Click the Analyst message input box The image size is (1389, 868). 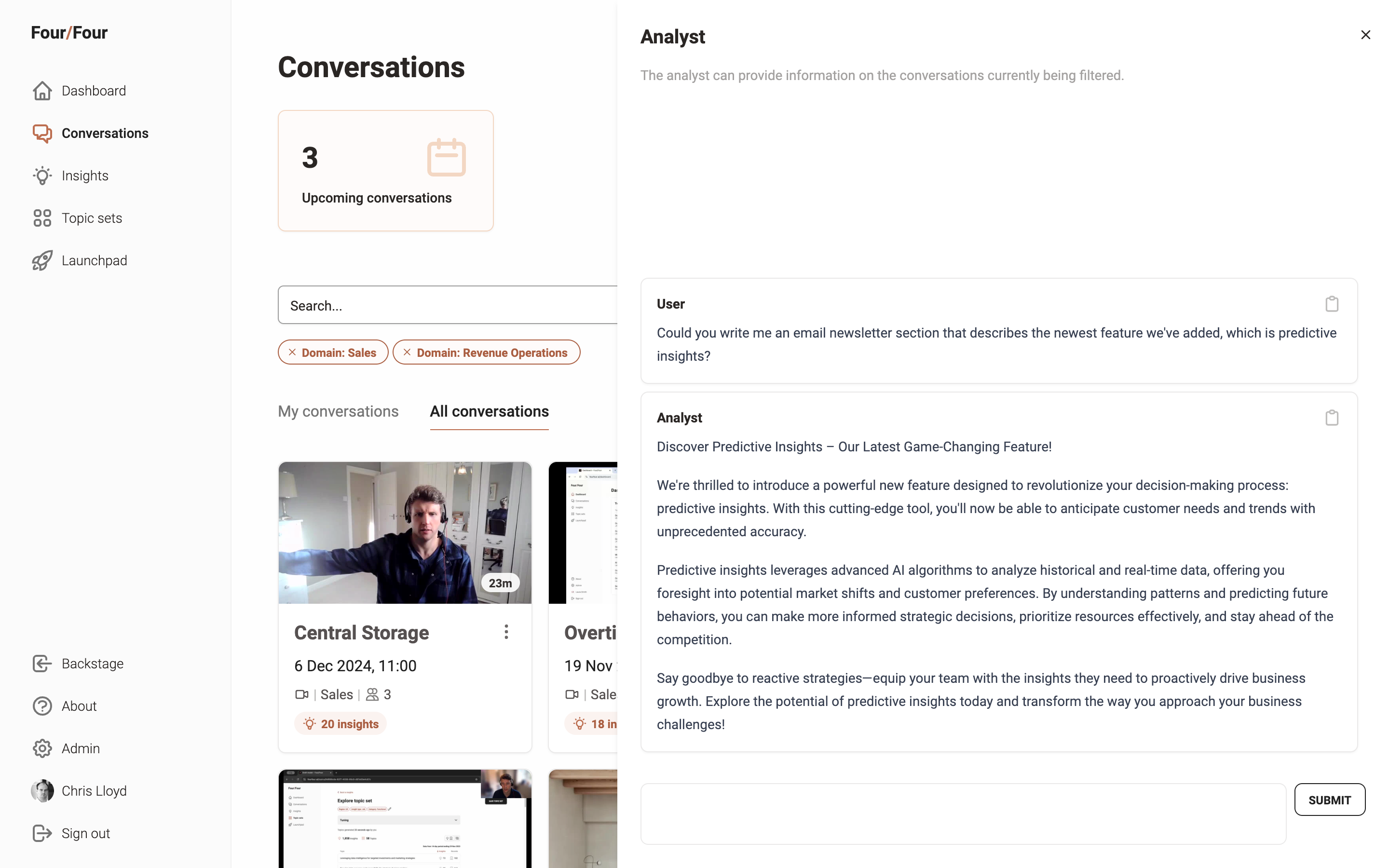[x=963, y=814]
